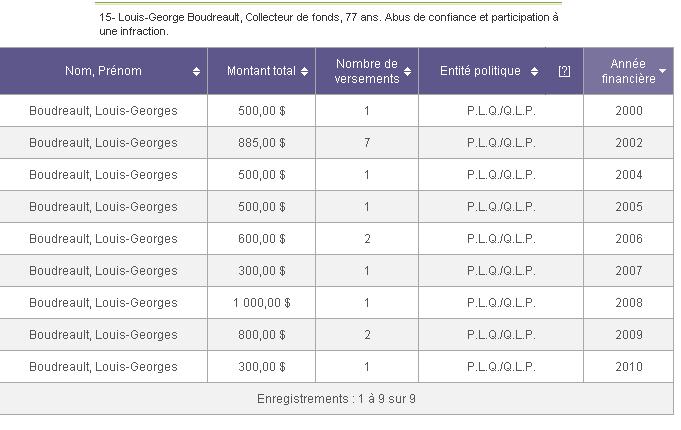
Task: Toggle the Année financière descending arrow
Action: pos(663,71)
